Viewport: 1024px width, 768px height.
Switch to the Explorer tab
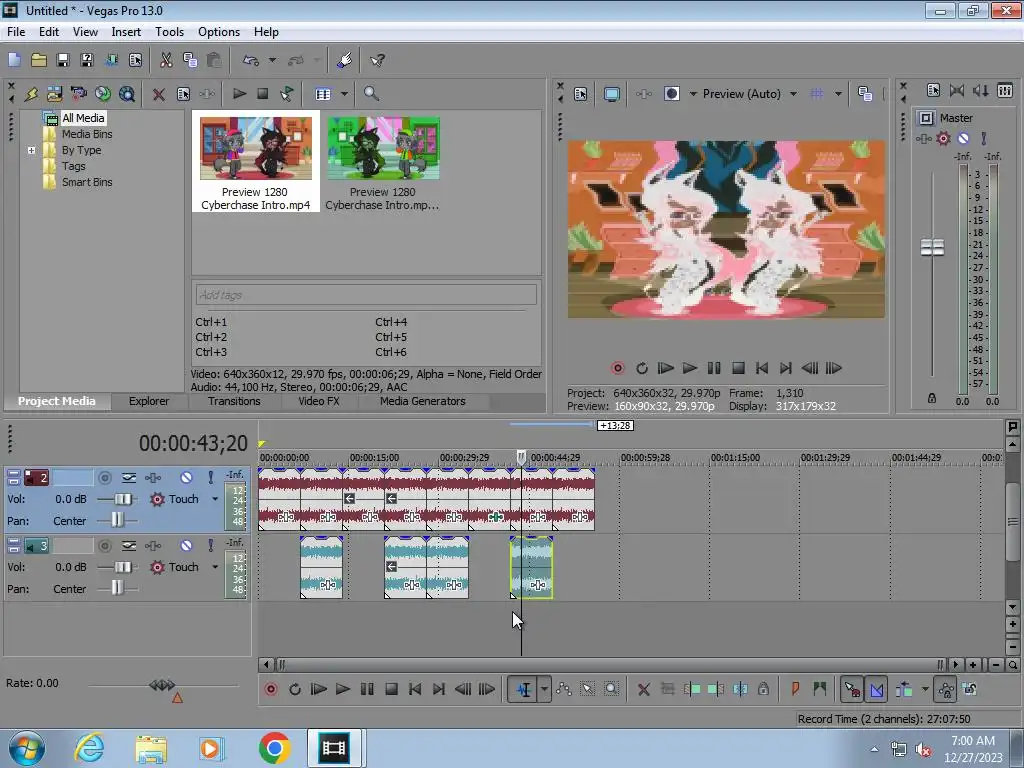(149, 401)
